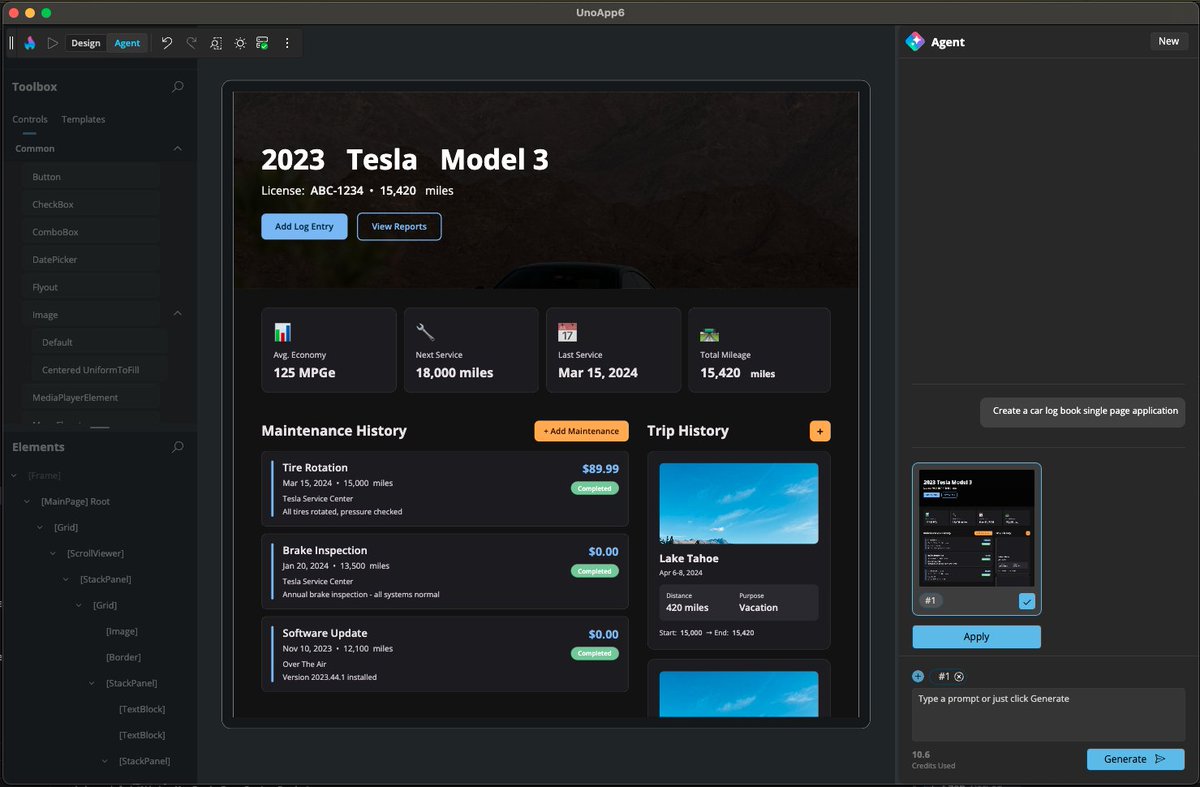This screenshot has height=787, width=1200.
Task: Start a New agent conversation
Action: click(1168, 41)
